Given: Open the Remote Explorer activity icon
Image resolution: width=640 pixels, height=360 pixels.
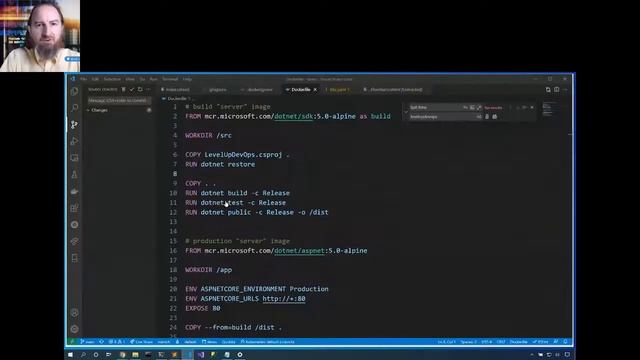Looking at the screenshot, I should coord(74,158).
